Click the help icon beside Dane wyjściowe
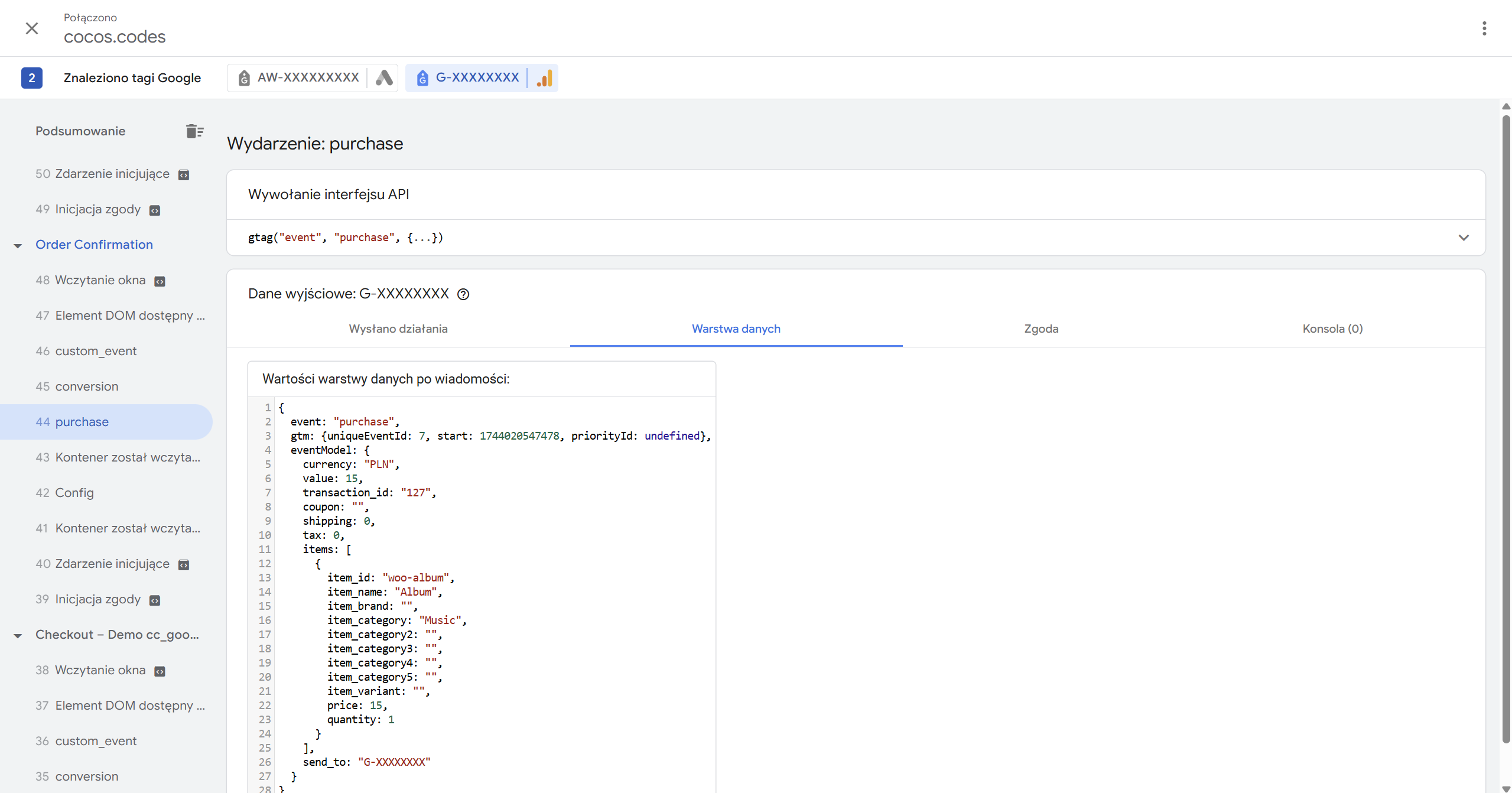Viewport: 1512px width, 793px height. coord(463,294)
